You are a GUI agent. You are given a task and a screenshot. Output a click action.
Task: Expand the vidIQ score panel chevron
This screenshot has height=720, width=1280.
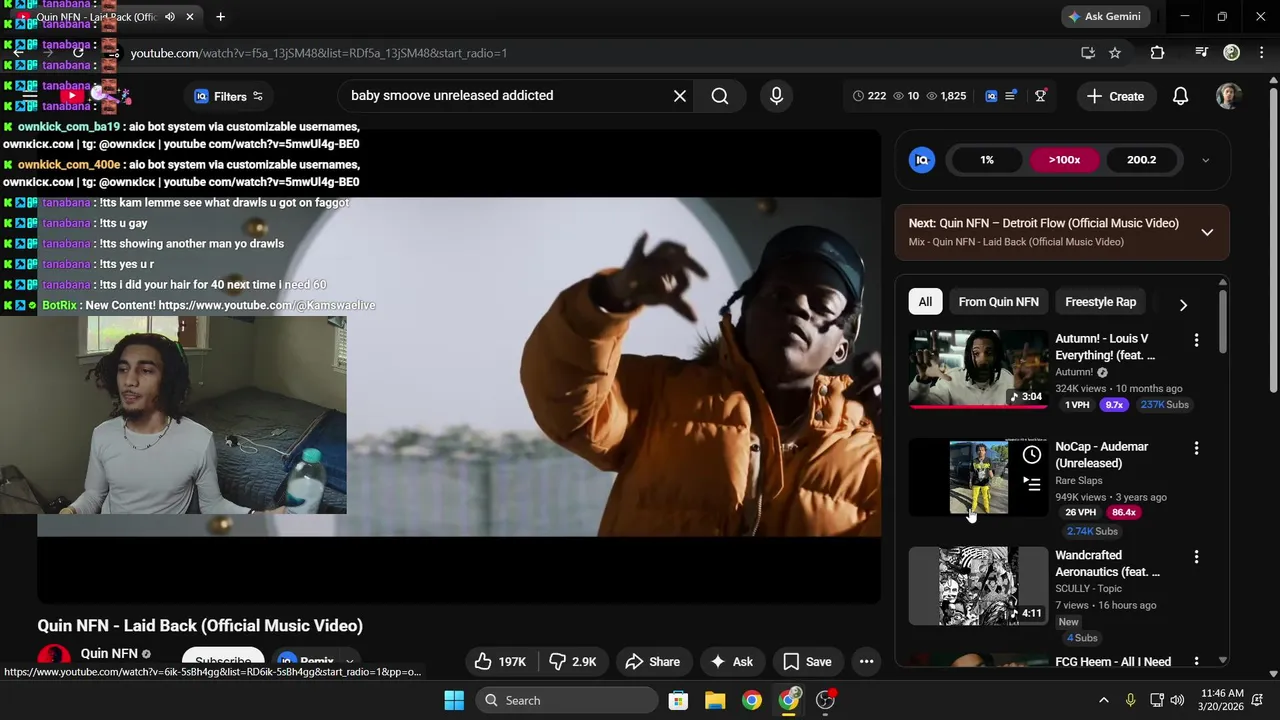tap(1205, 160)
